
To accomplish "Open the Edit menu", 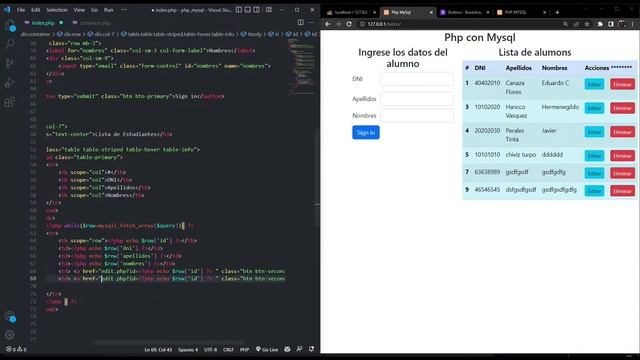I will coord(36,10).
